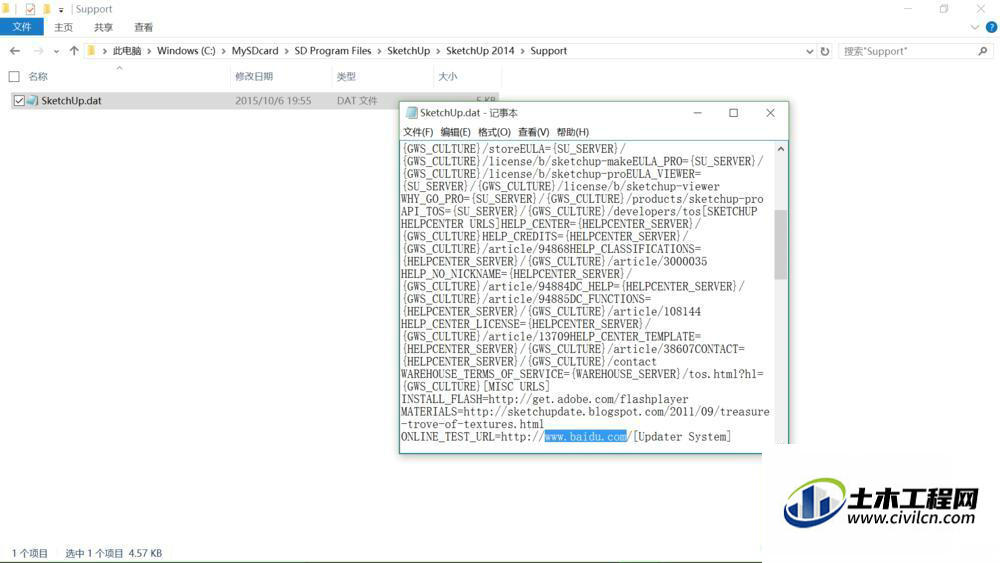Click SketchUp in the address breadcrumb
The height and width of the screenshot is (563, 1000).
(x=409, y=51)
